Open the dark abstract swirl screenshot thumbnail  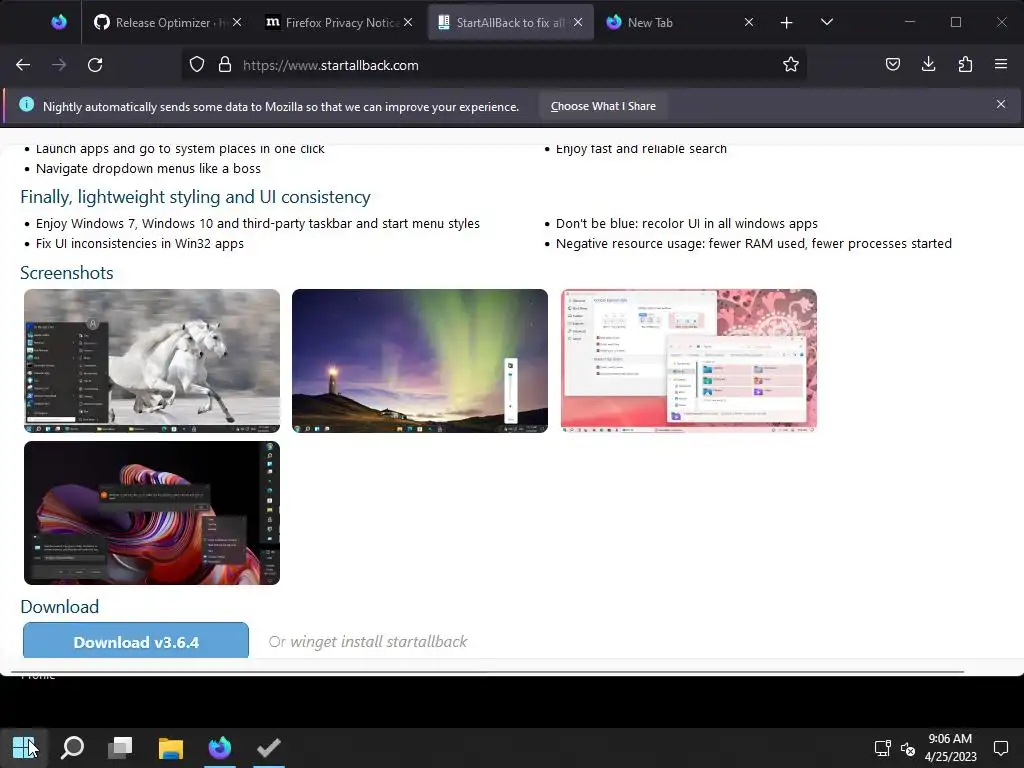[x=152, y=513]
